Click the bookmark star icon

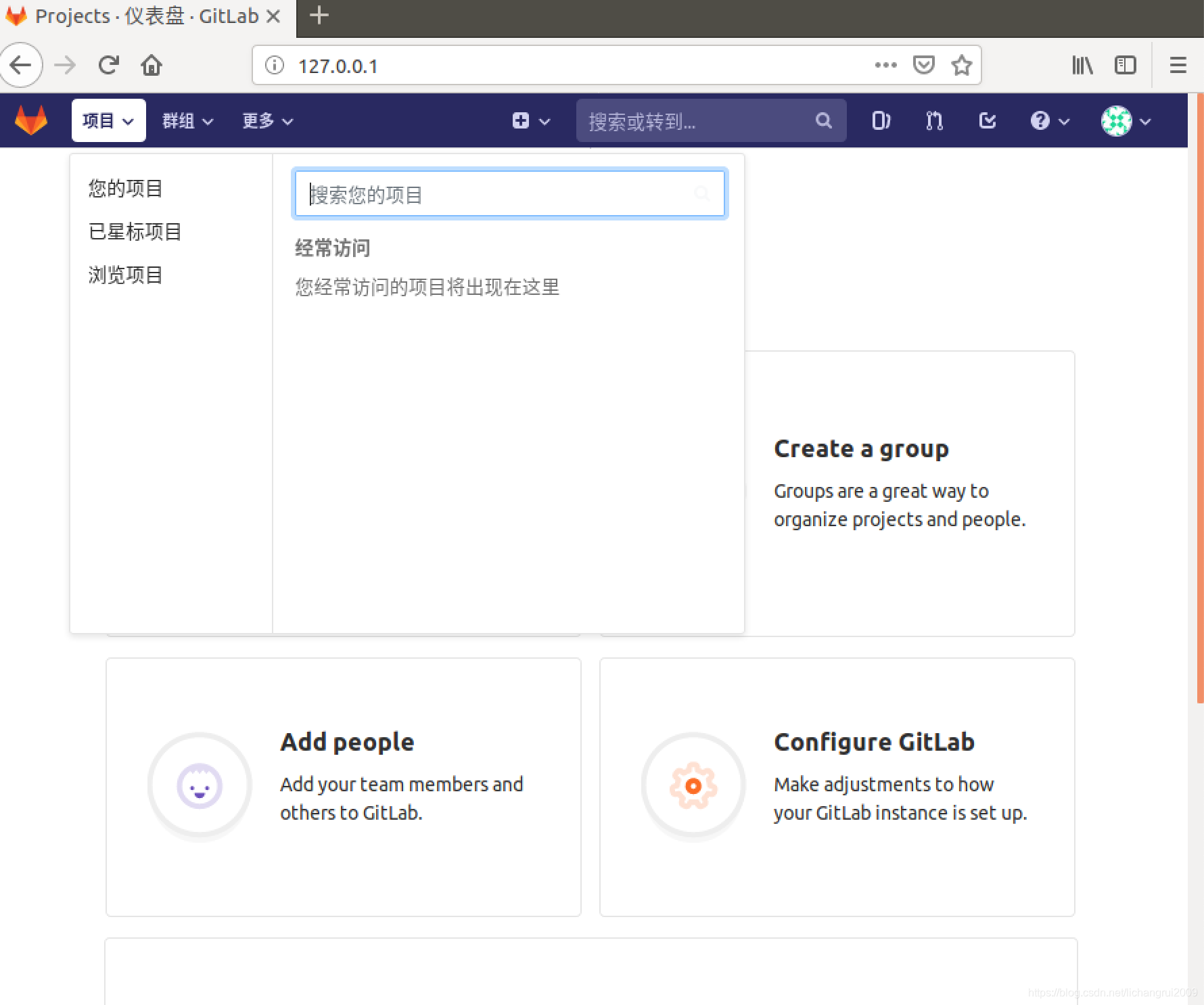click(960, 65)
